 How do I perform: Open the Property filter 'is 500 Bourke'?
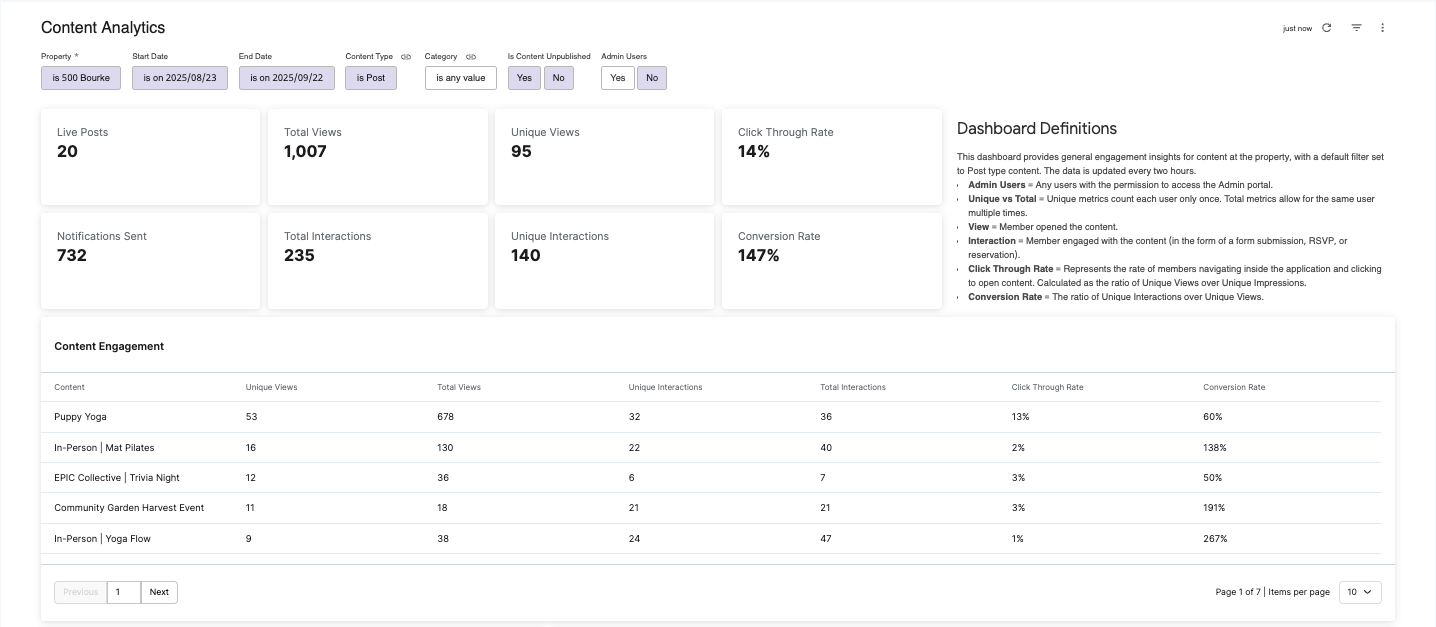click(x=81, y=78)
